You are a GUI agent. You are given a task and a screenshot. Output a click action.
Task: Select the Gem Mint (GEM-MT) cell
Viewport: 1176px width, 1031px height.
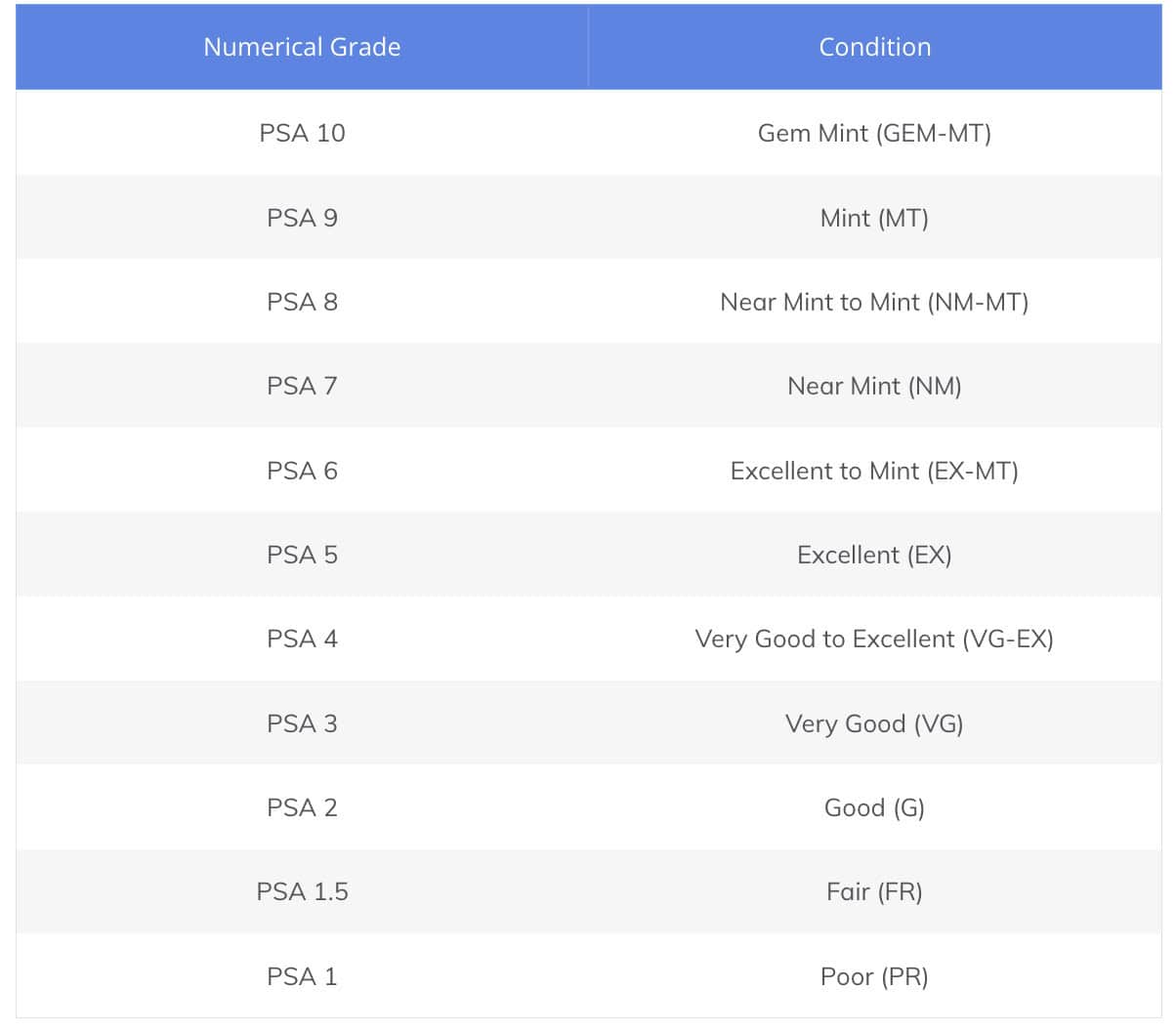pos(874,133)
